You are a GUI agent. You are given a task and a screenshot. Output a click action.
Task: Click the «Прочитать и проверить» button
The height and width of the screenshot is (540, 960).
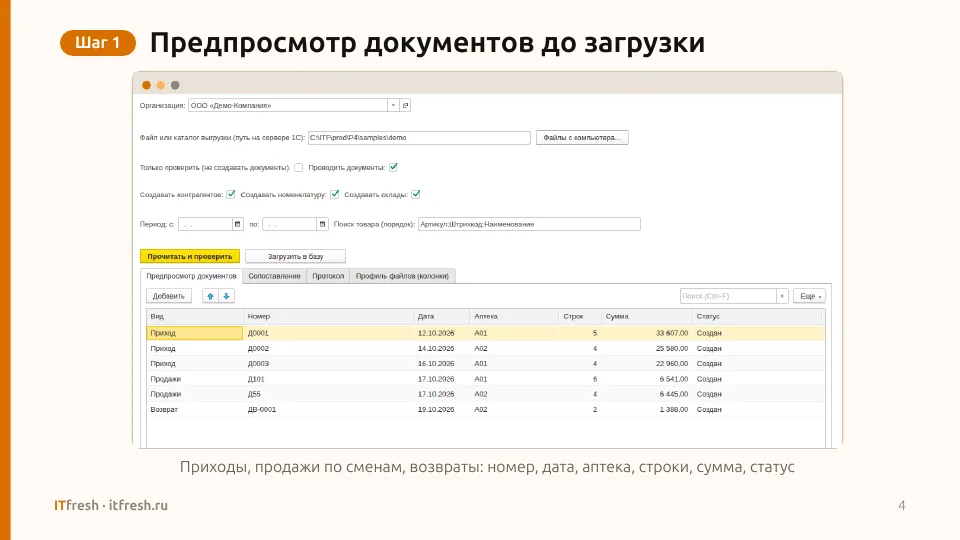190,257
